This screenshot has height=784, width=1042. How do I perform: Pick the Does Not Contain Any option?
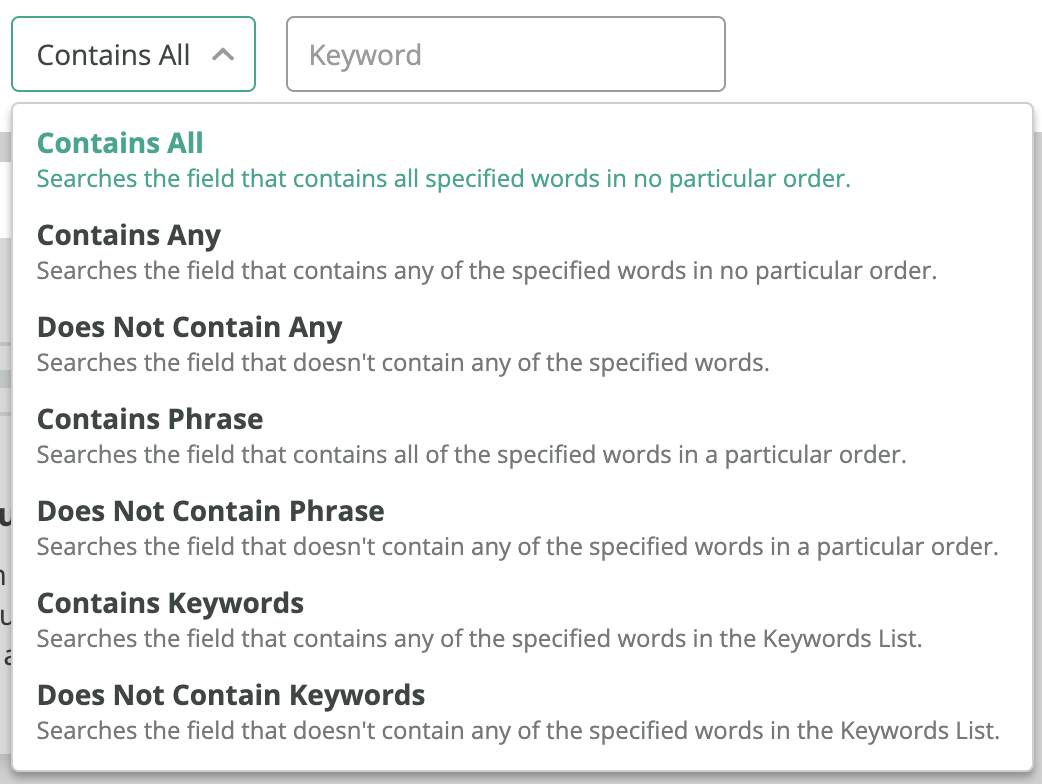click(x=522, y=344)
